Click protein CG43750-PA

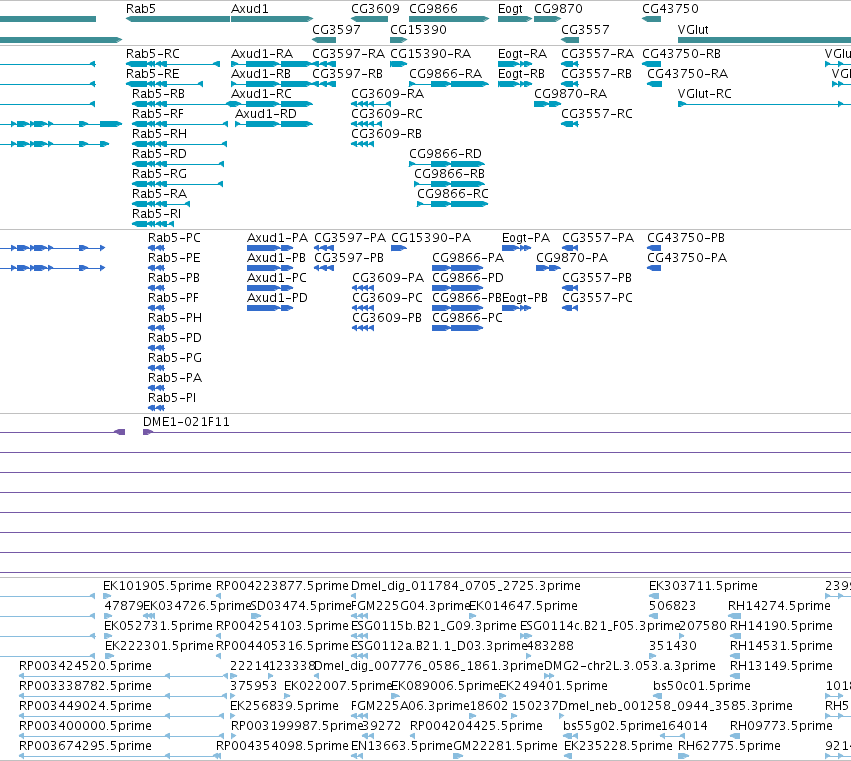click(687, 258)
